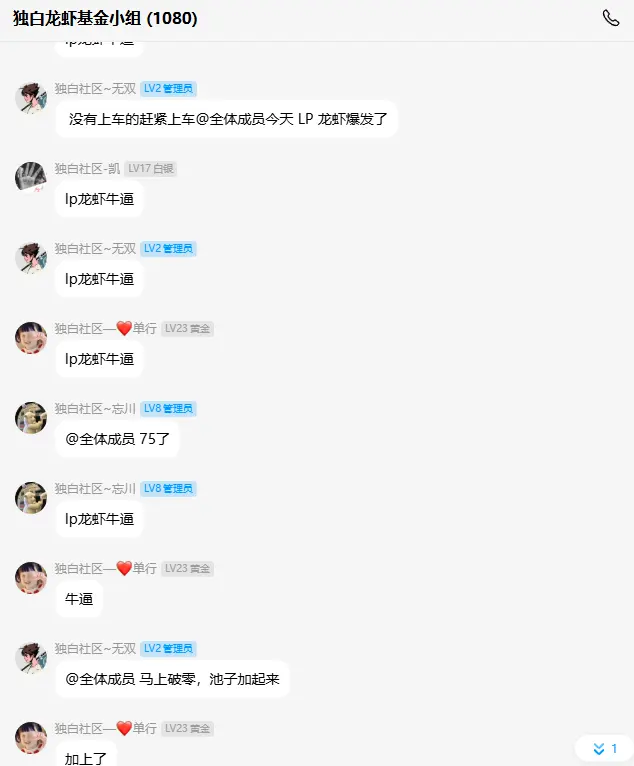This screenshot has width=634, height=766.
Task: Click 凯's lp龙虾牛逼 message bubble
Action: [x=99, y=199]
